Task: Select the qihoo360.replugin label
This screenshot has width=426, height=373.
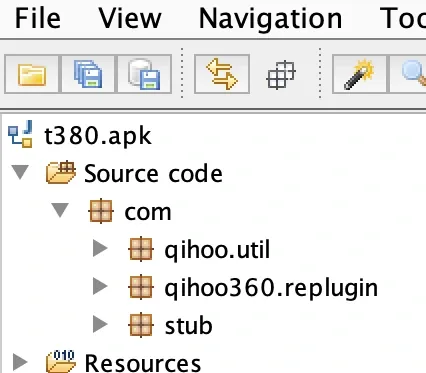Action: tap(271, 289)
